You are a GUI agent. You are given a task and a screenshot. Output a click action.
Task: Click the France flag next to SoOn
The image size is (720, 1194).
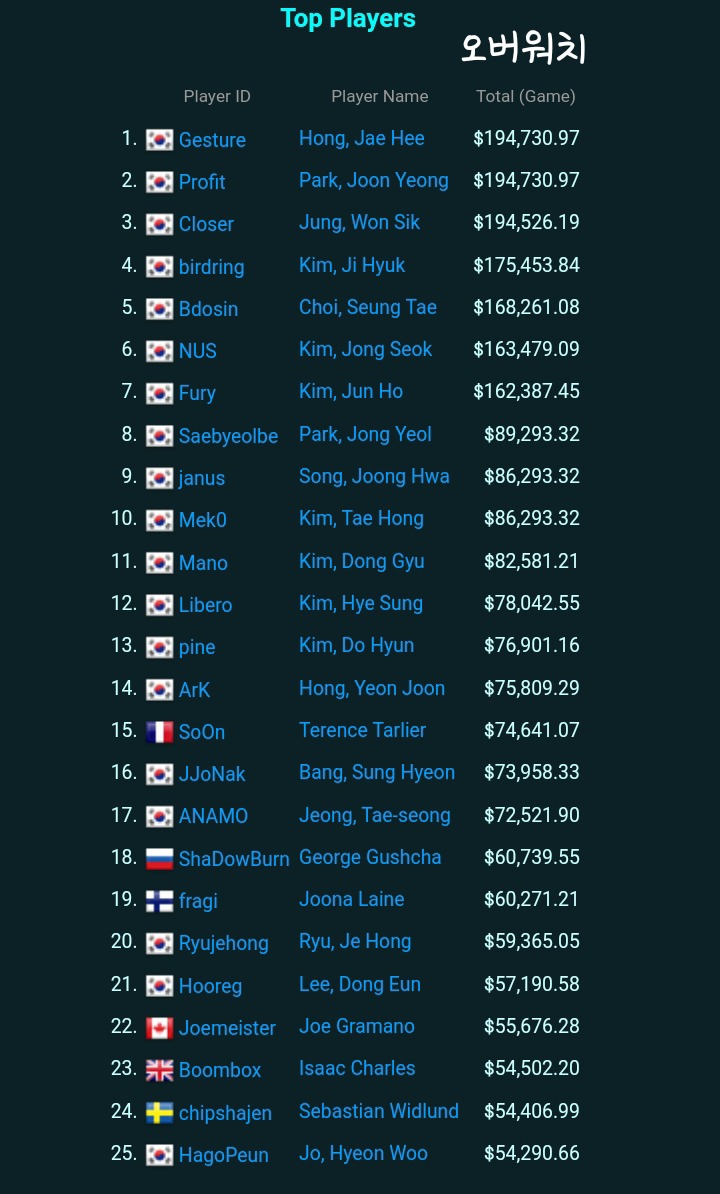(159, 732)
